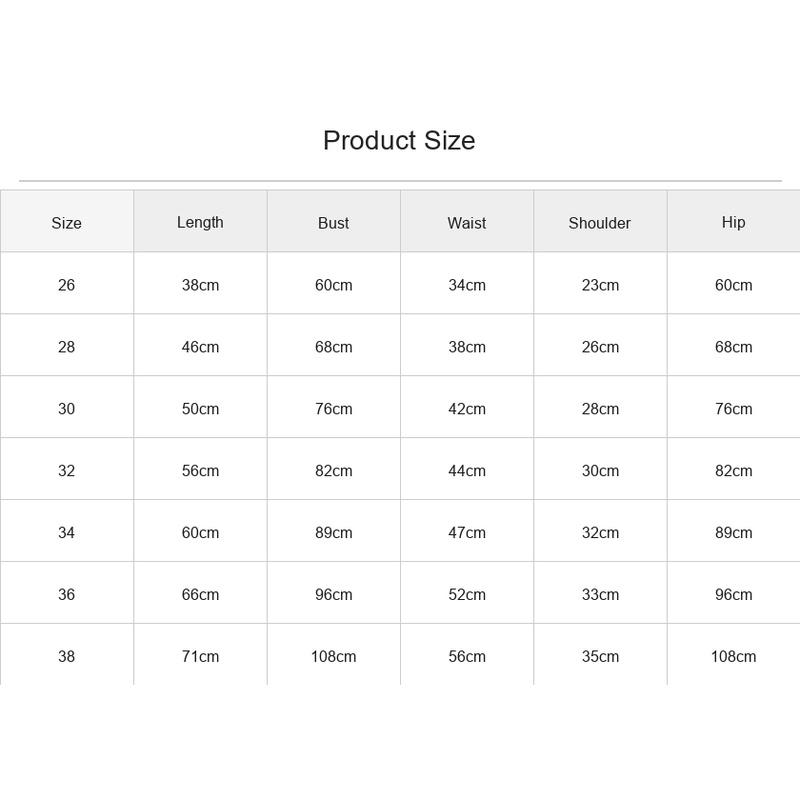Select the size 34 row label
Image resolution: width=800 pixels, height=800 pixels.
66,533
